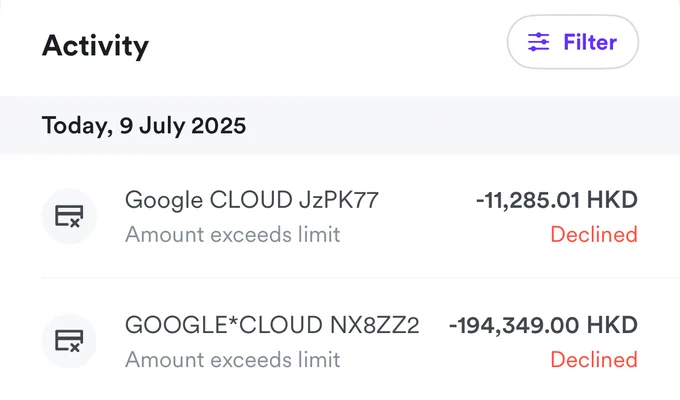Click the word Filter in purple
680x400 pixels.
tap(590, 42)
